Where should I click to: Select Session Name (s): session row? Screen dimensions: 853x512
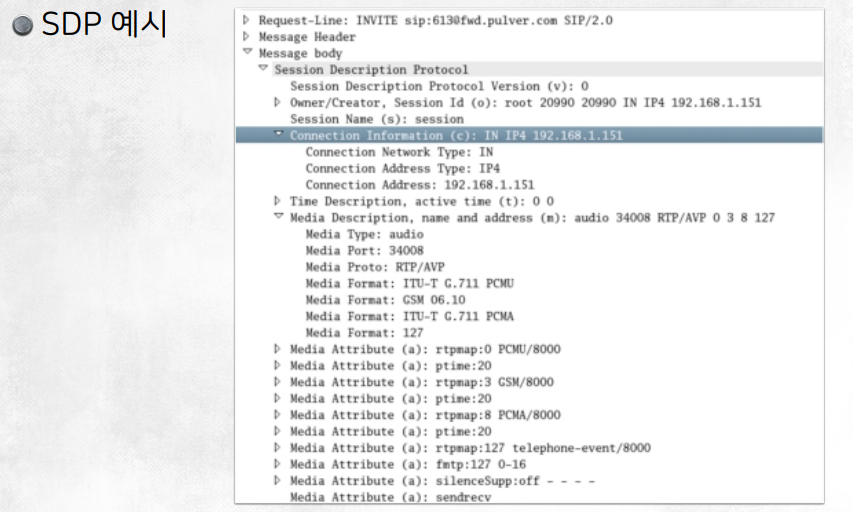point(376,119)
